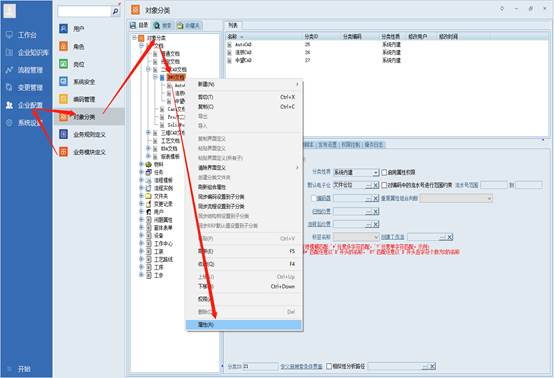
Task: Expand the 文件夹 tree node
Action: [141, 196]
